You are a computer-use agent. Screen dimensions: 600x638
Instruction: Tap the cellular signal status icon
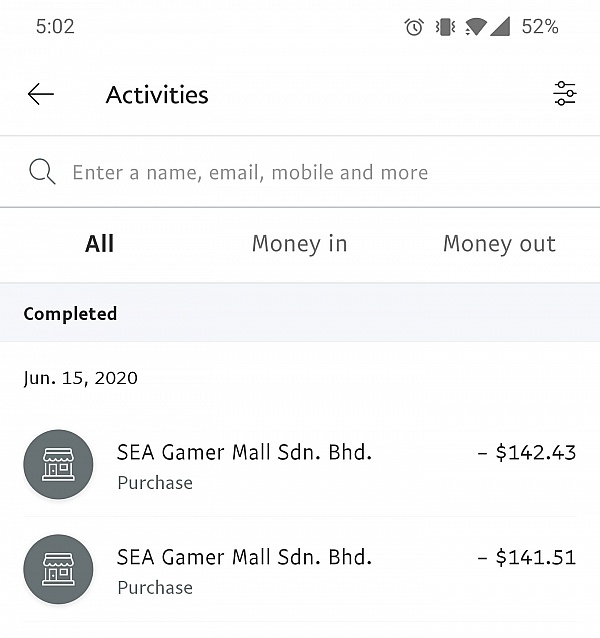(499, 27)
